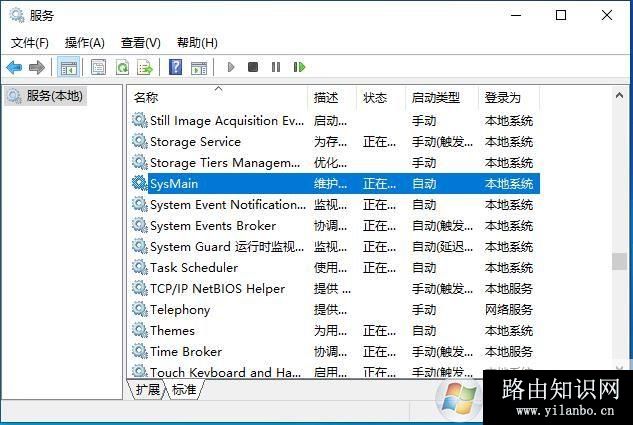The height and width of the screenshot is (425, 633).
Task: Click the gear icon beside System Events Broker
Action: tap(140, 225)
